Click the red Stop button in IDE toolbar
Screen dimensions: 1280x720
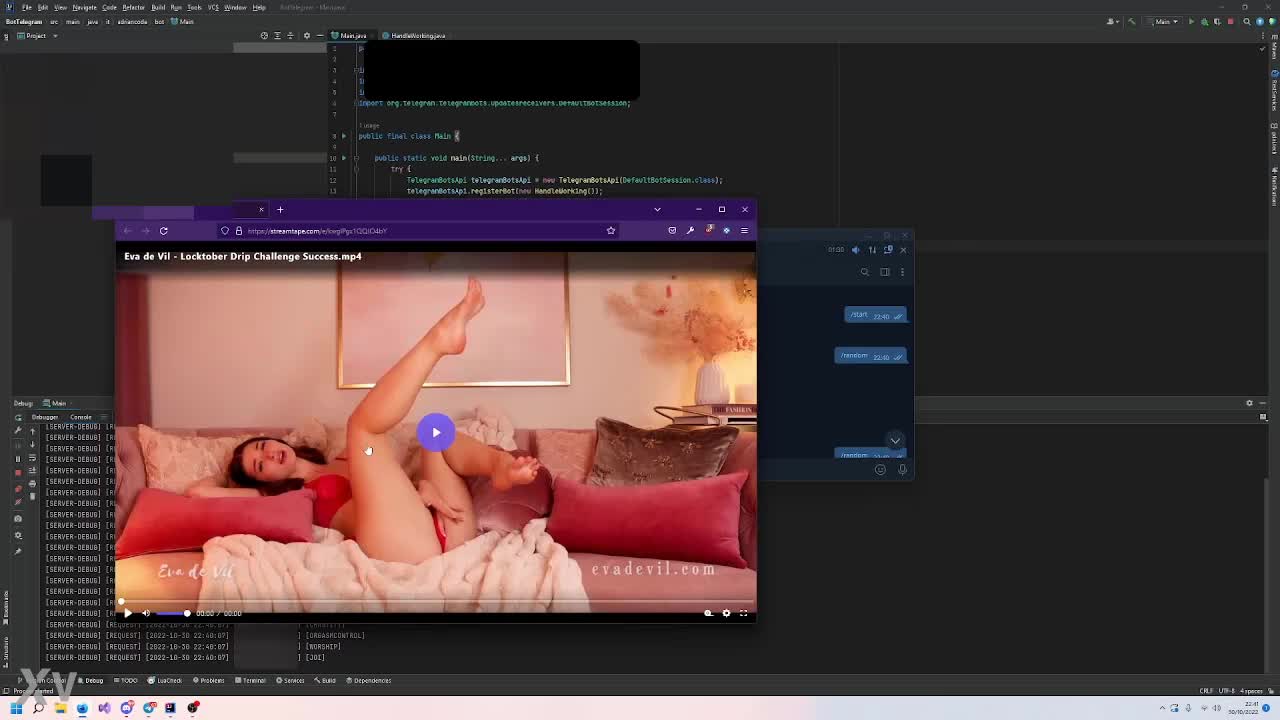[1233, 21]
